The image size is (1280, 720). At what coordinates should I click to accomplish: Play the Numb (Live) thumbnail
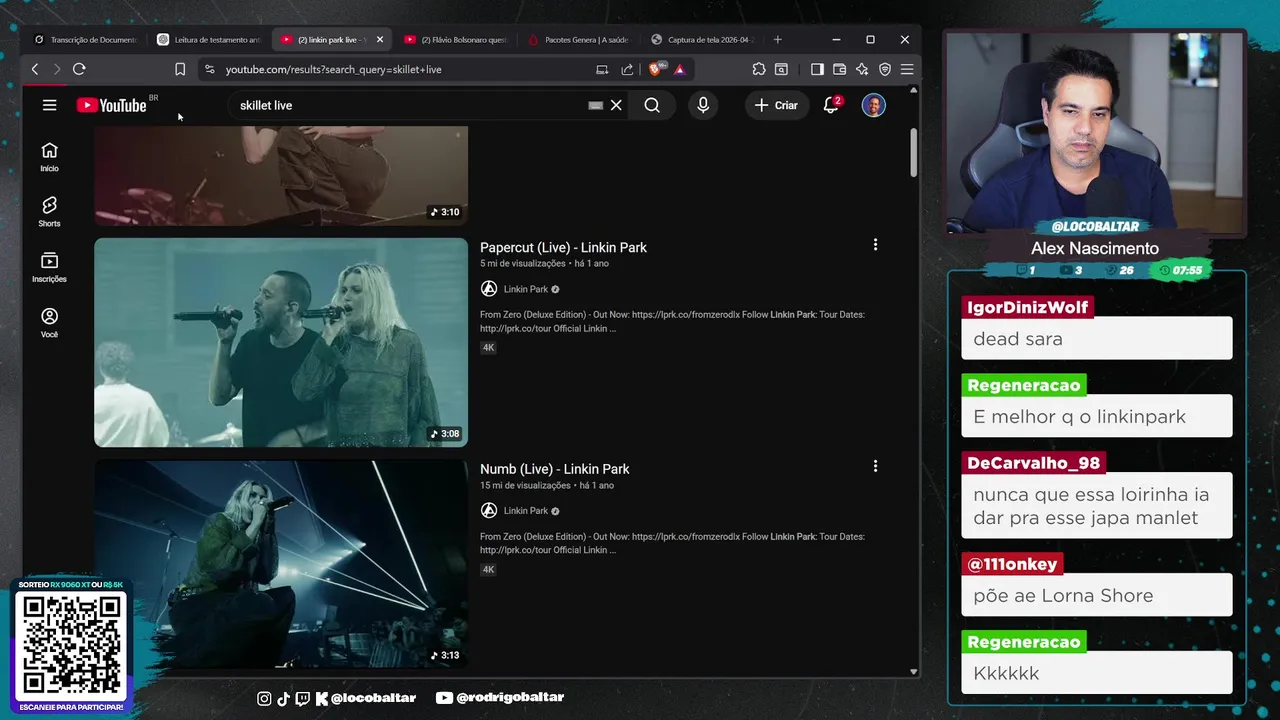coord(281,564)
